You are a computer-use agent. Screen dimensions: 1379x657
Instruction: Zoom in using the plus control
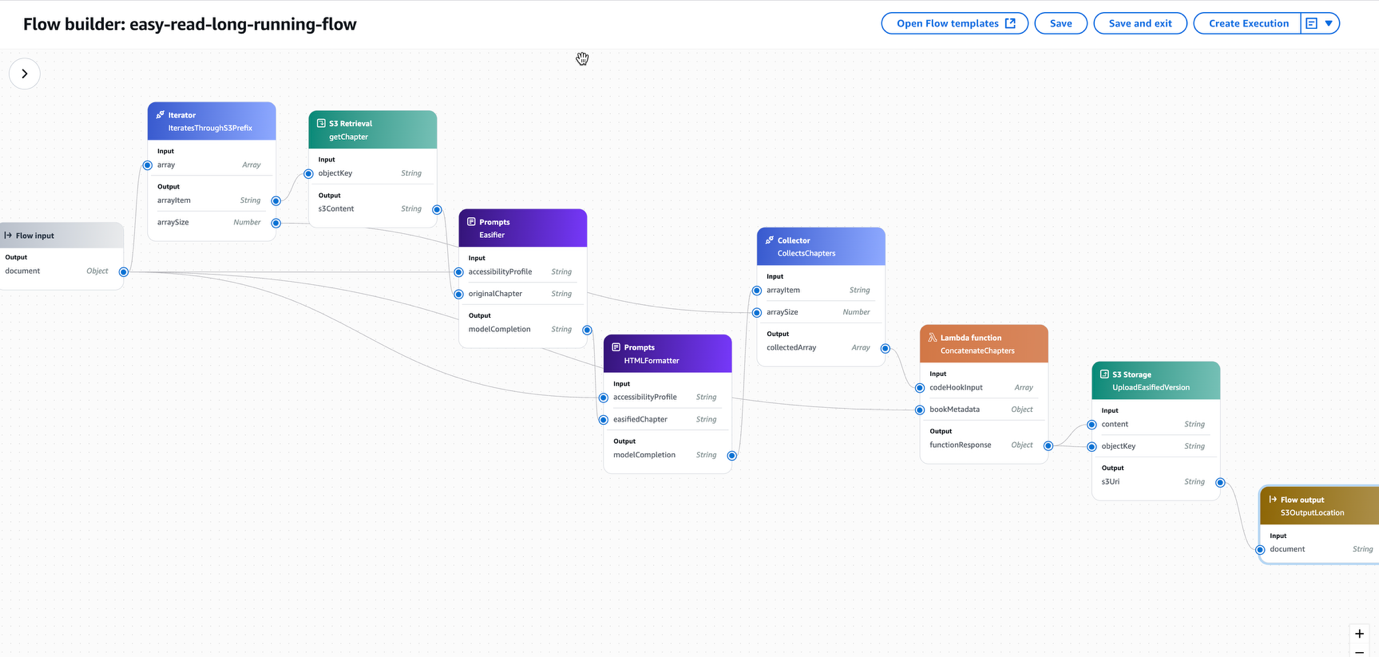click(x=1359, y=633)
